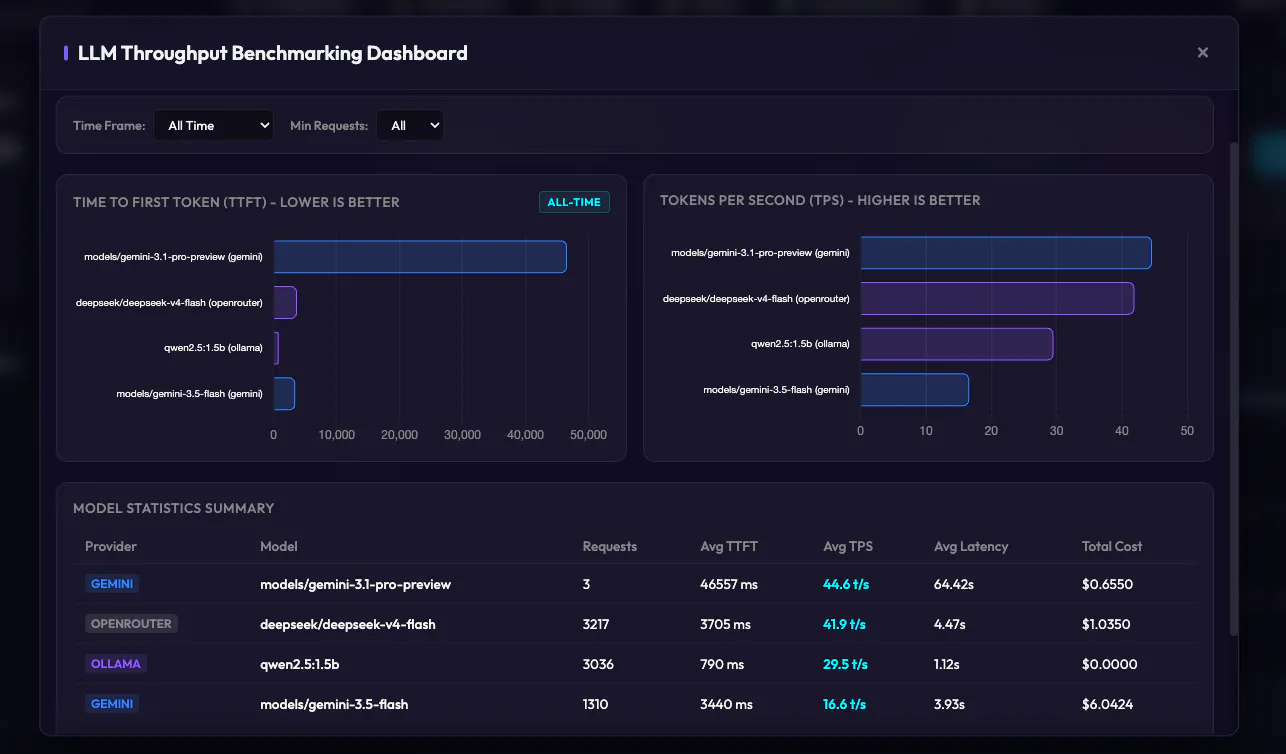This screenshot has width=1286, height=754.
Task: Click the 1310 requests value
Action: coord(596,704)
